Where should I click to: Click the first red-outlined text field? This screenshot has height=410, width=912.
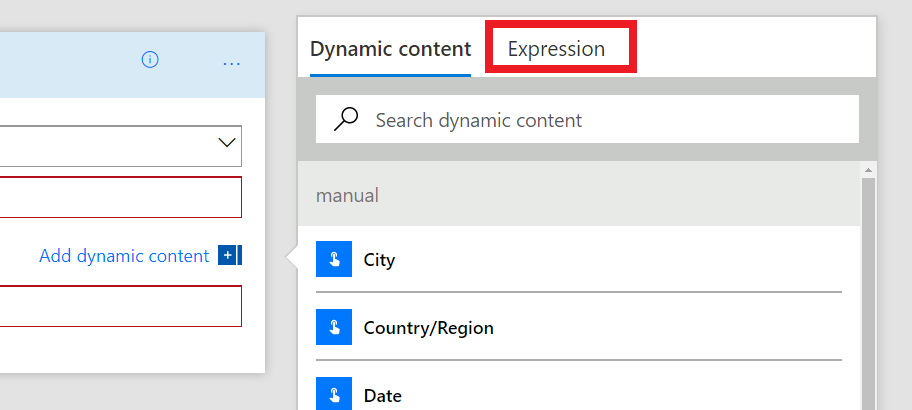click(120, 197)
